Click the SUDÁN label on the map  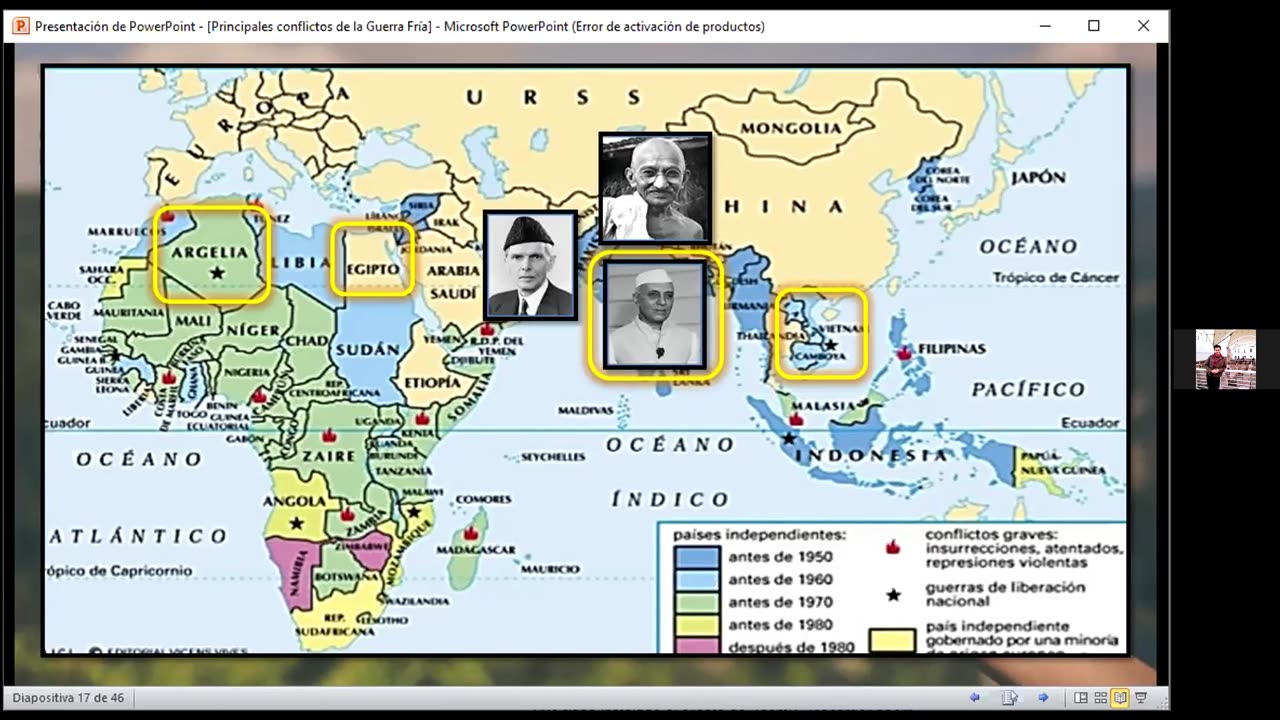point(368,350)
